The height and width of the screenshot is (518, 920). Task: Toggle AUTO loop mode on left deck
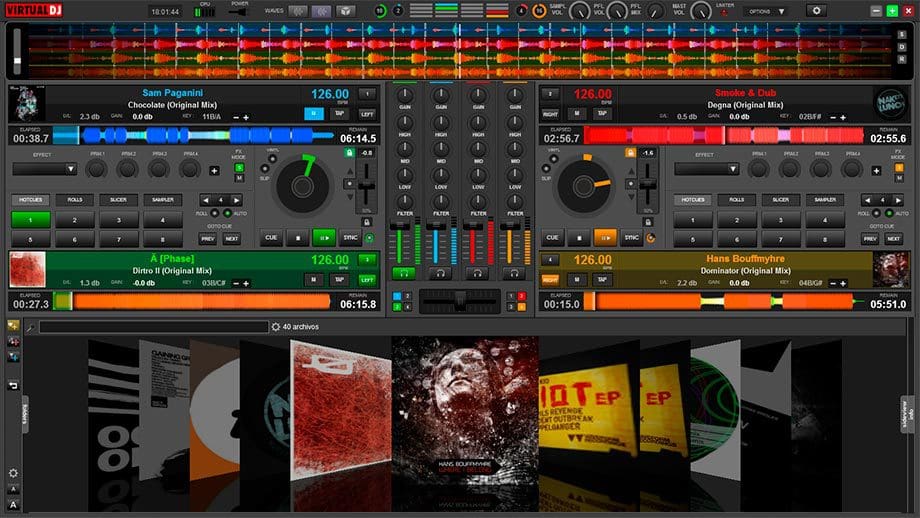228,213
